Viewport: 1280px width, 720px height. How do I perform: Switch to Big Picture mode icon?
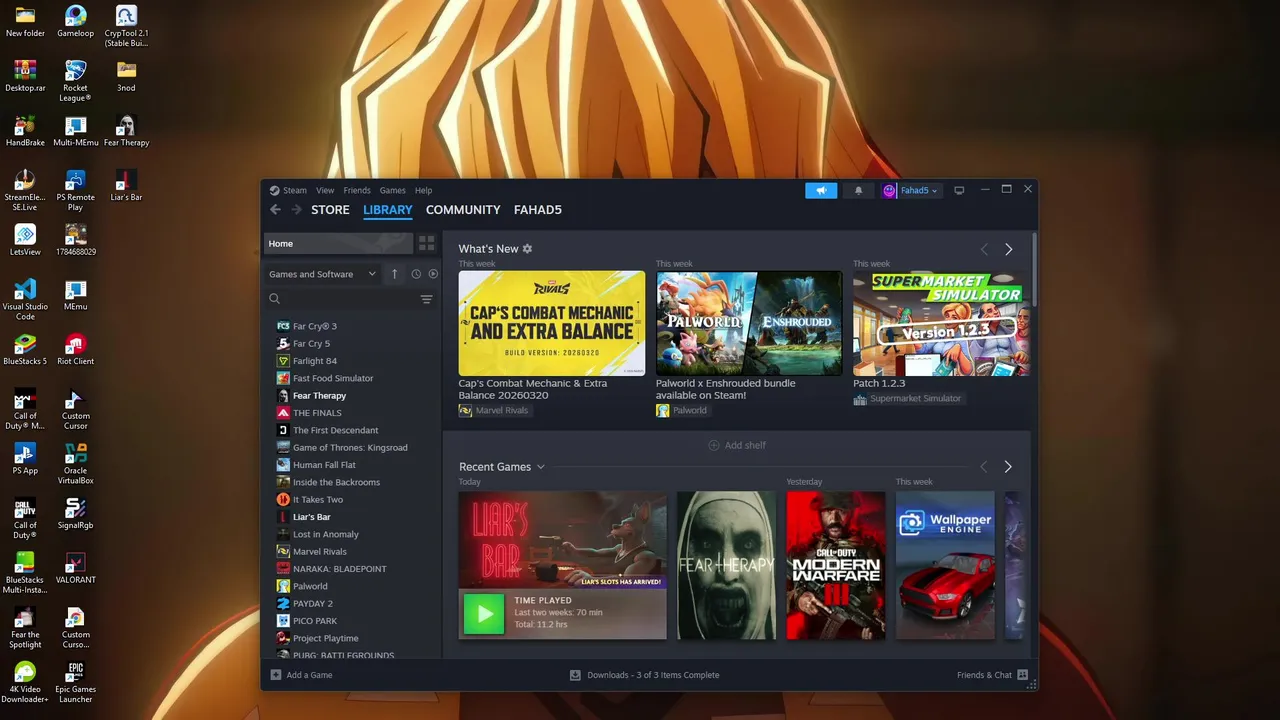tap(959, 190)
